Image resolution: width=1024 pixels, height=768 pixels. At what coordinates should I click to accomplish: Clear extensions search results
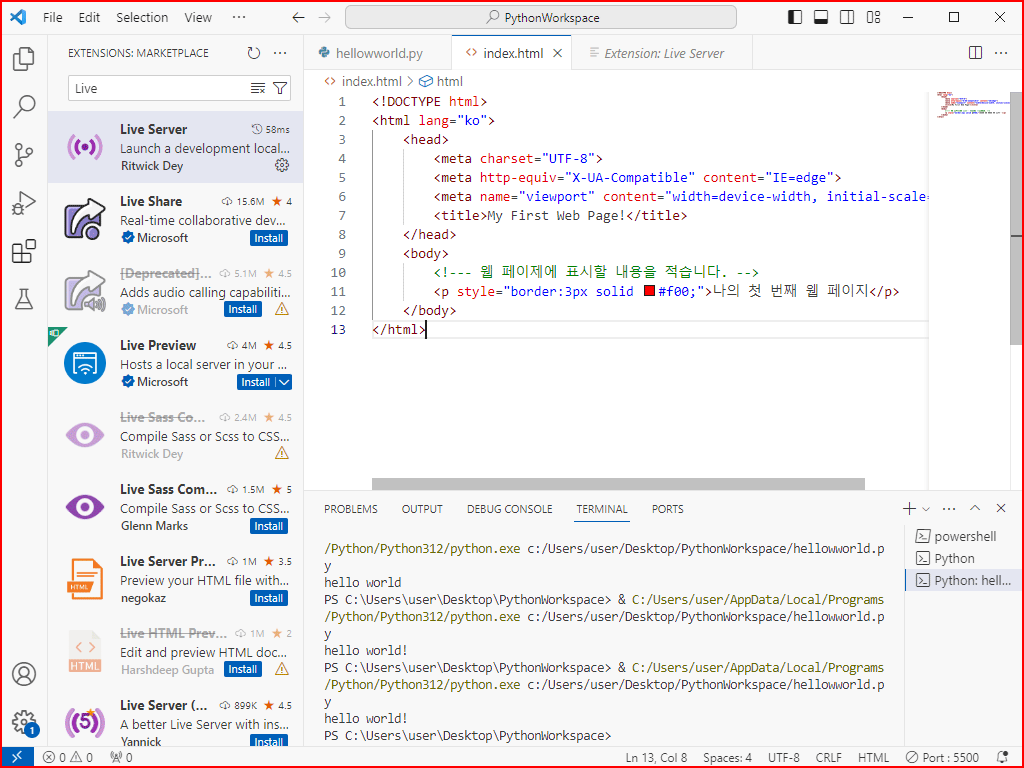click(258, 88)
